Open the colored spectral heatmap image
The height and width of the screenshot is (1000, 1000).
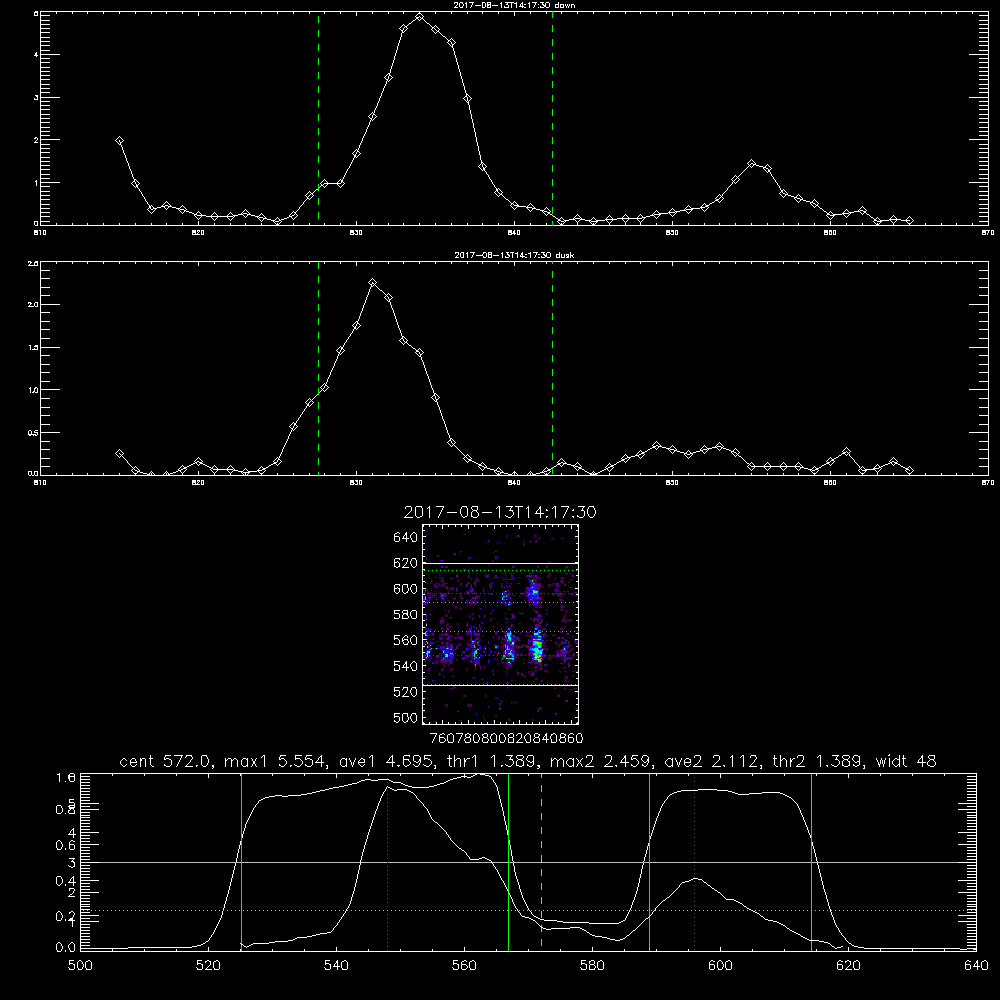(500, 624)
